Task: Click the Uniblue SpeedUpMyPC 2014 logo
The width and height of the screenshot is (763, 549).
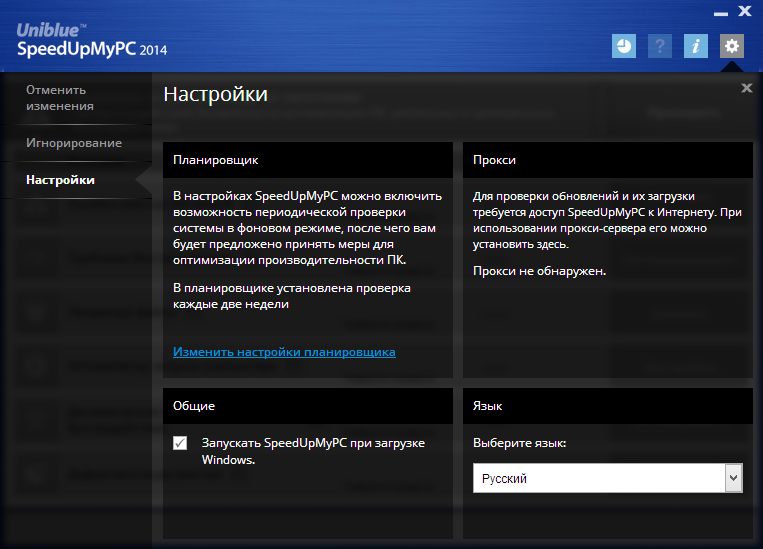Action: click(x=92, y=40)
